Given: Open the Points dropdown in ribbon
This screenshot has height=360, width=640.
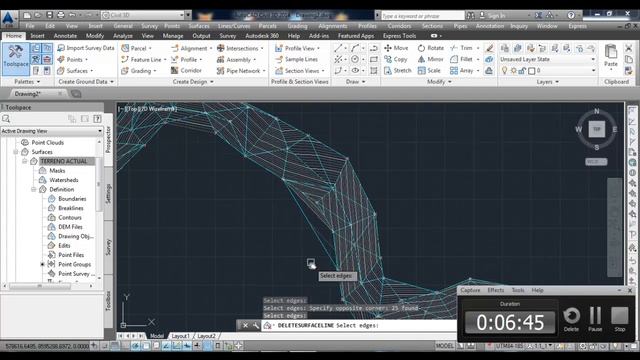Looking at the screenshot, I should coord(73,60).
